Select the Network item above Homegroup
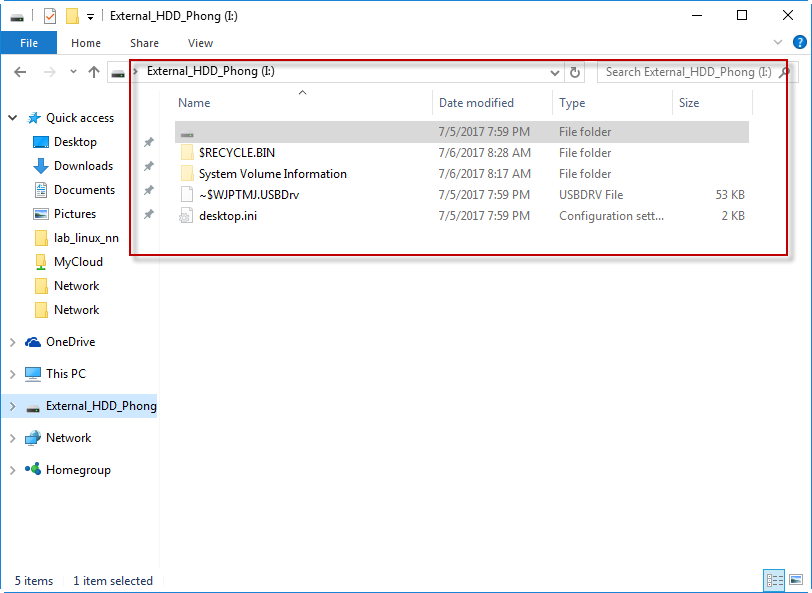 coord(68,438)
